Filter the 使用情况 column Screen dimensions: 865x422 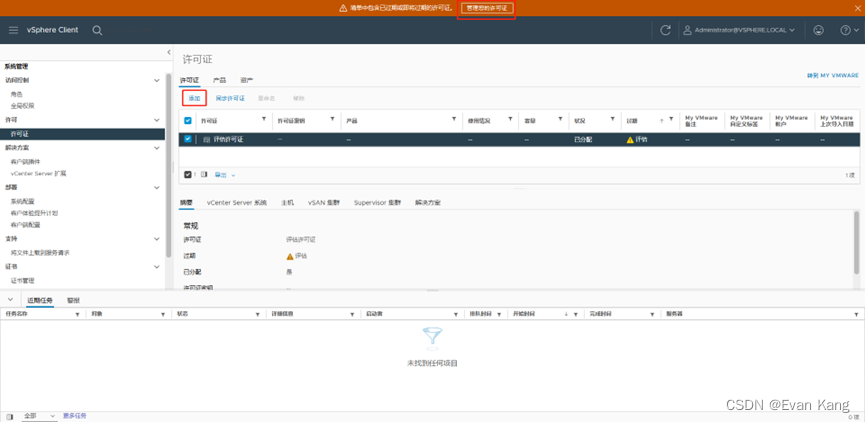[511, 119]
